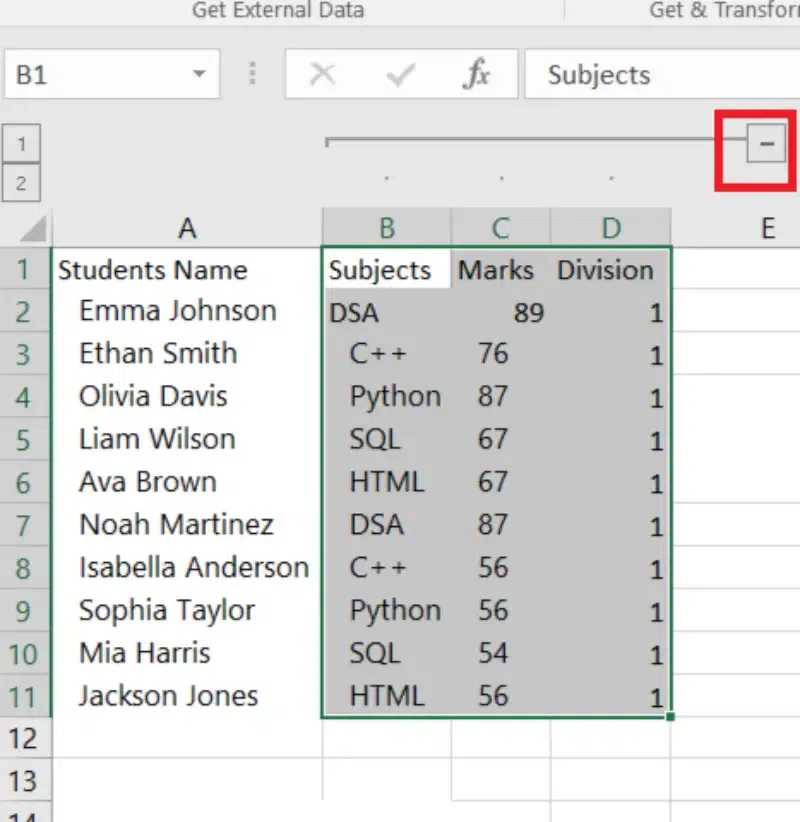Click the Insert Function fx icon
The width and height of the screenshot is (800, 822).
click(x=478, y=75)
